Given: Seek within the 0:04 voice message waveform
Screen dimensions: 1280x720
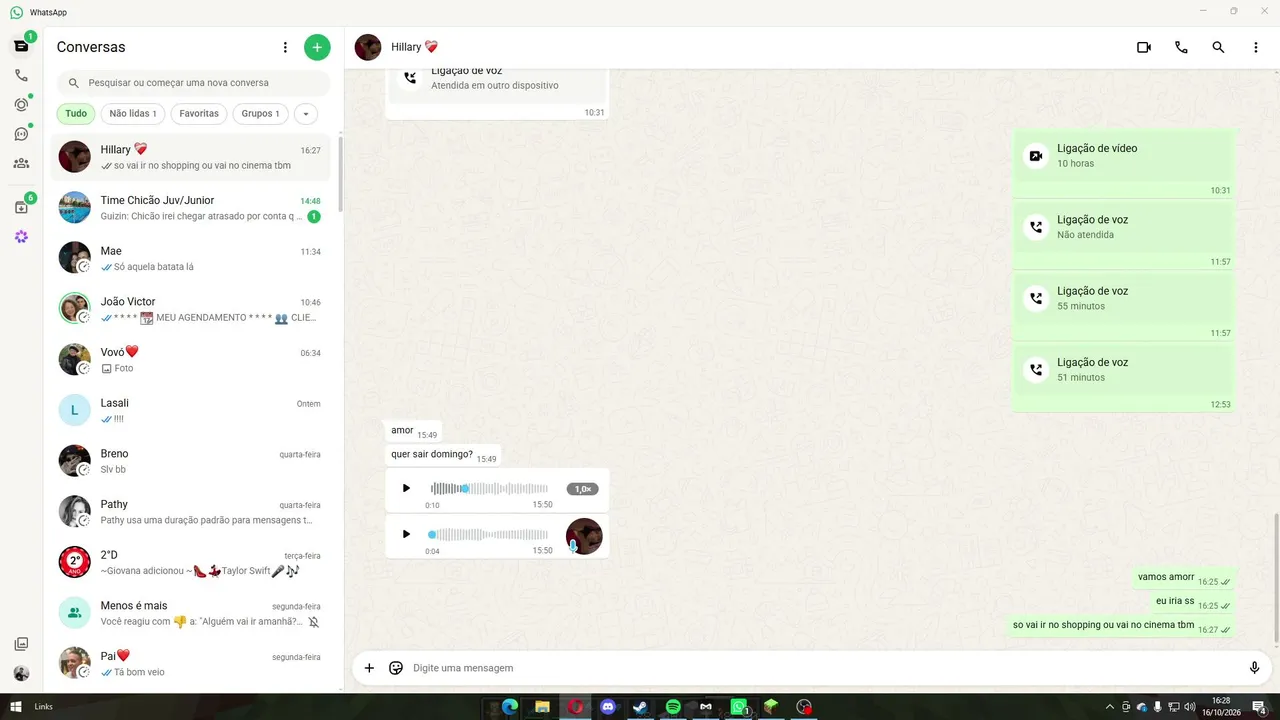Looking at the screenshot, I should pos(489,534).
